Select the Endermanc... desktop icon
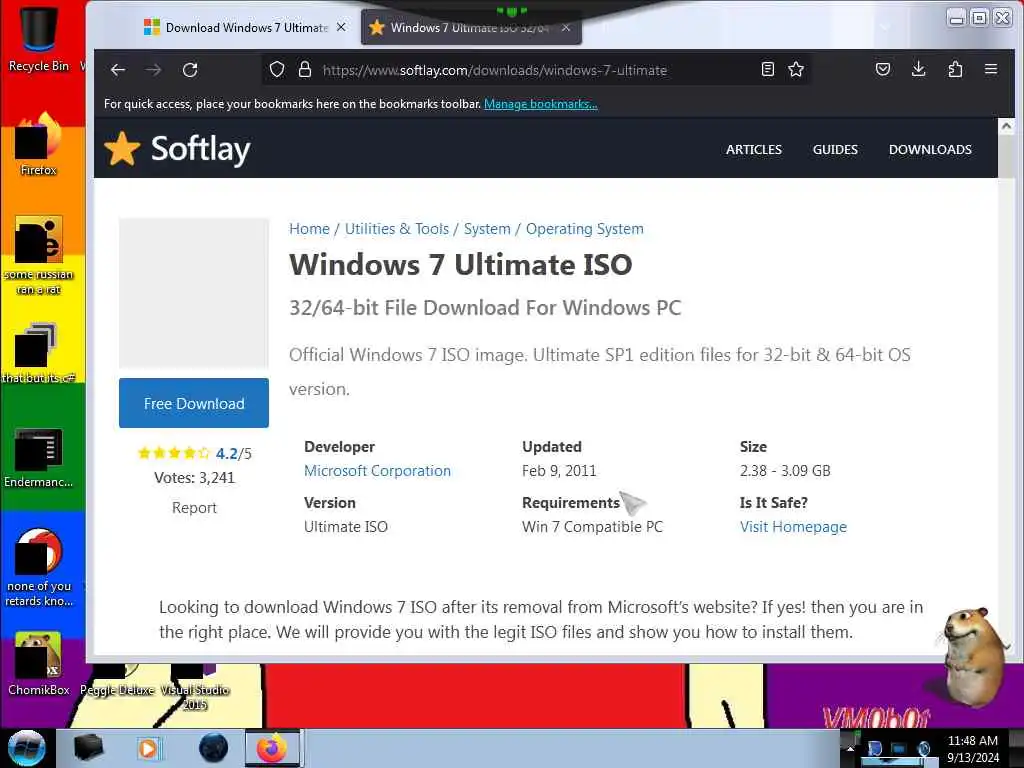This screenshot has height=768, width=1024. point(39,458)
